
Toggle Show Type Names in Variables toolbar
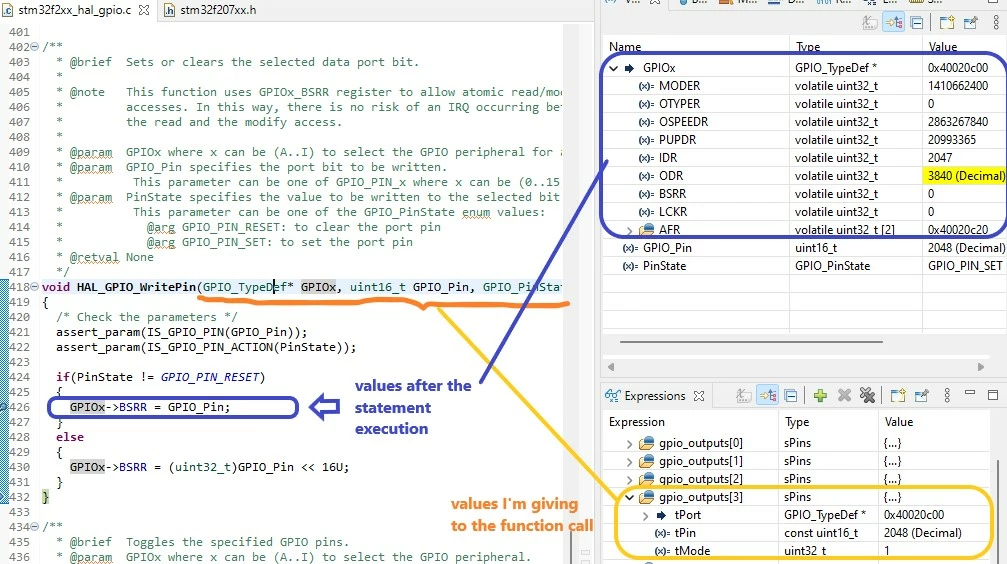pyautogui.click(x=870, y=23)
